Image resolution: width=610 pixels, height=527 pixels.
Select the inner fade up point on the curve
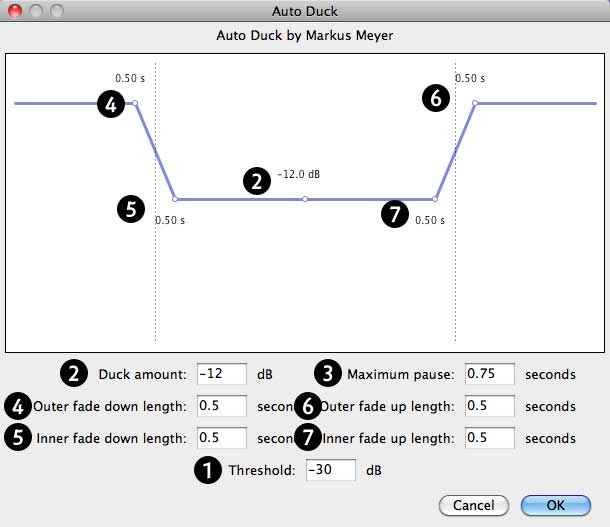pyautogui.click(x=435, y=199)
